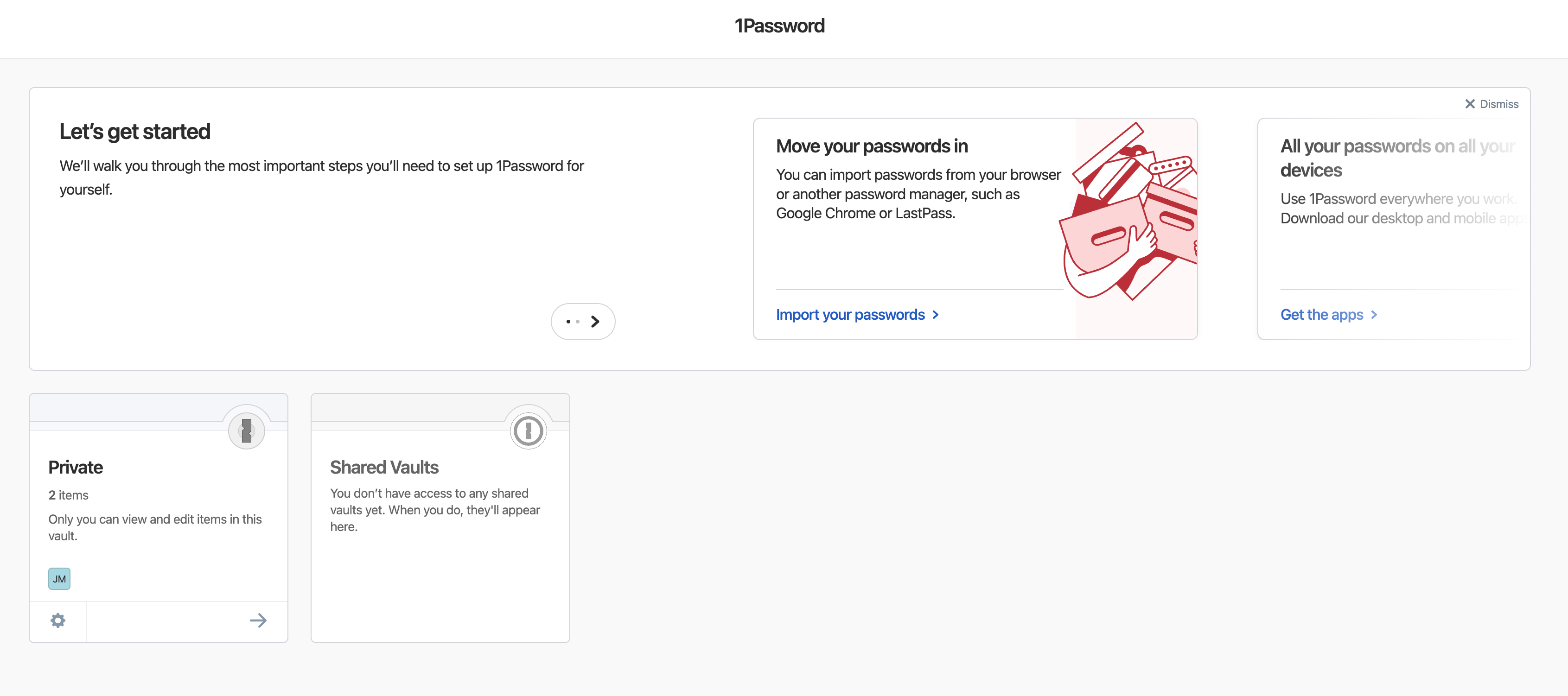Image resolution: width=1568 pixels, height=696 pixels.
Task: Open the Private vault with arrow icon
Action: (x=258, y=620)
